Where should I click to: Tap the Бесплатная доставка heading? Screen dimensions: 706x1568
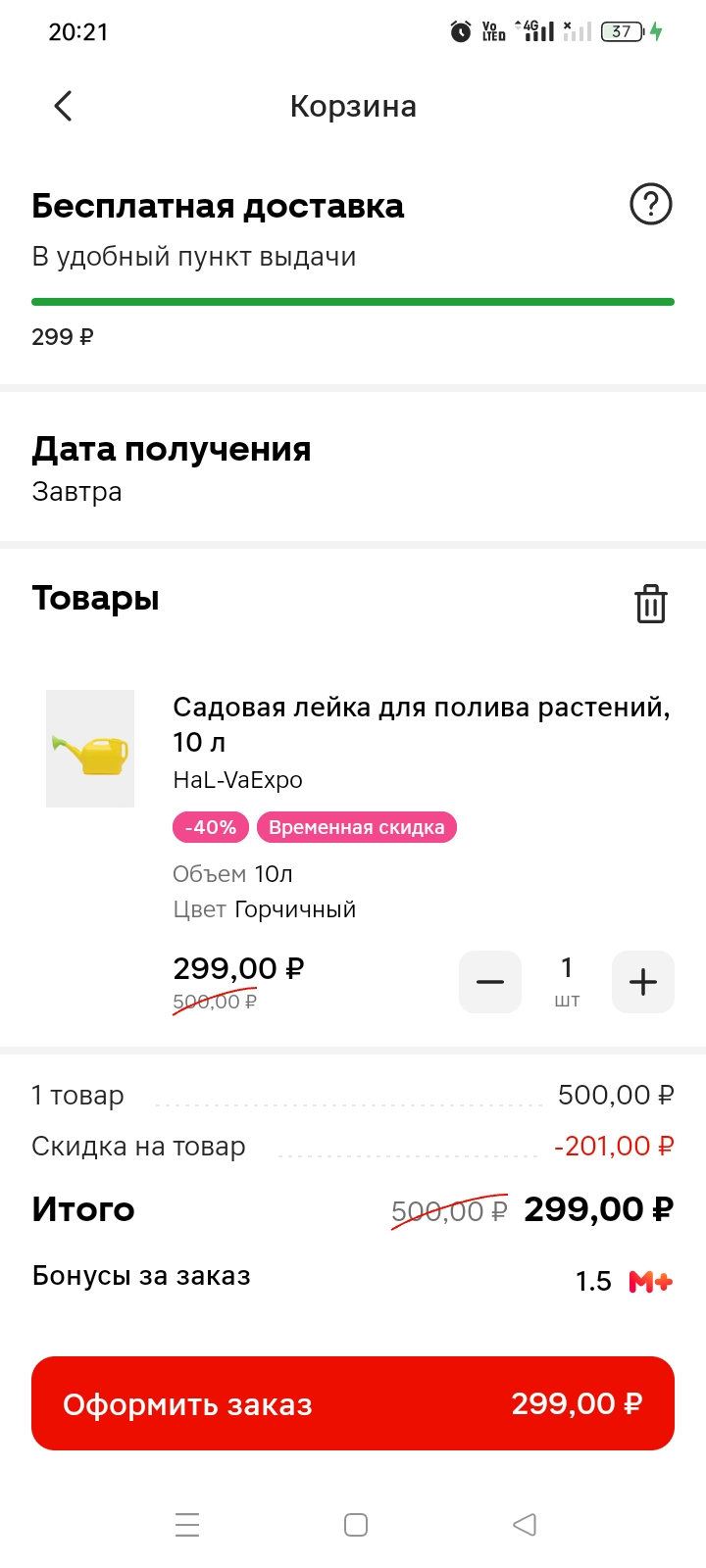tap(218, 206)
